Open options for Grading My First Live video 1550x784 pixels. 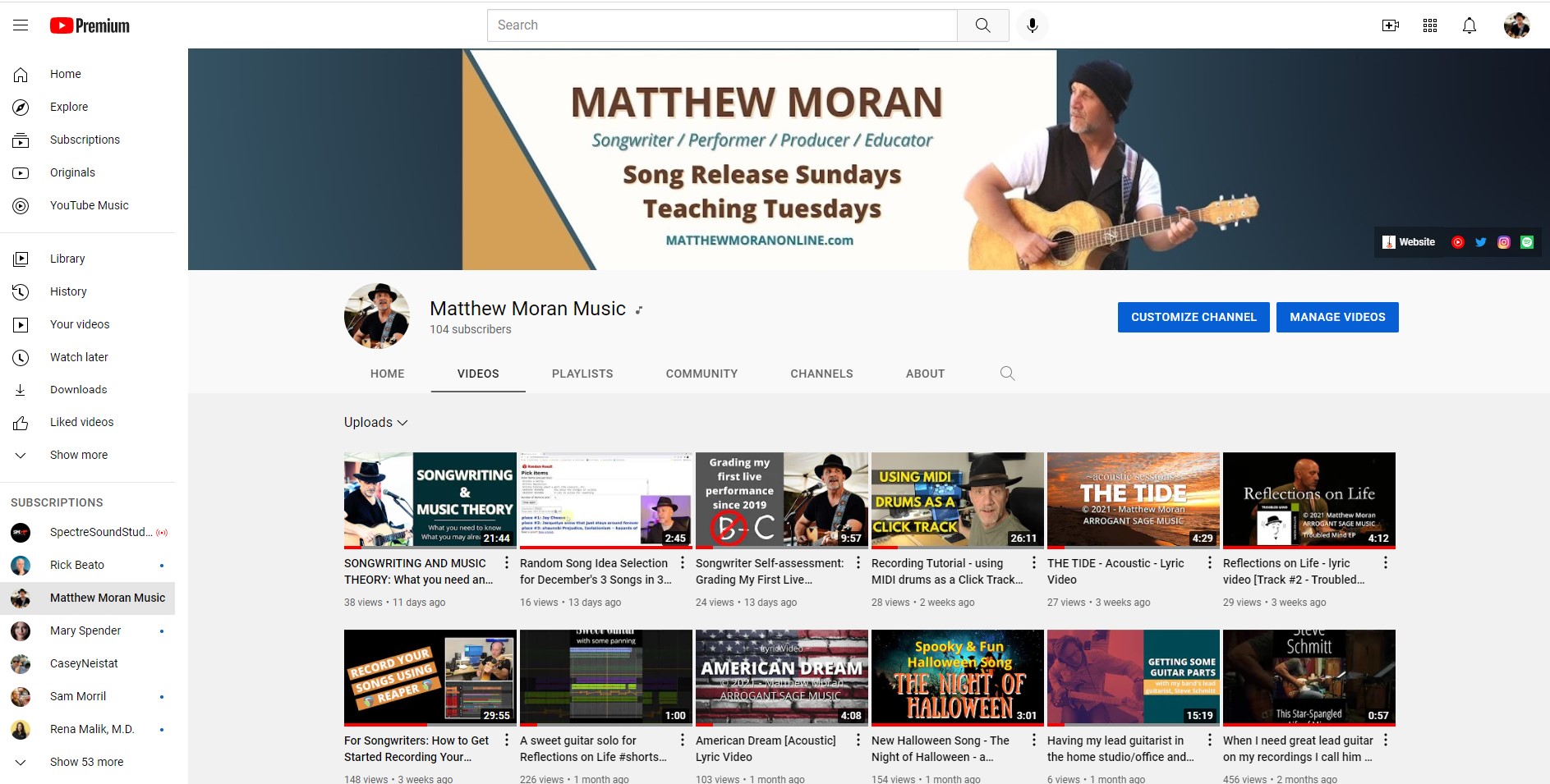tap(858, 563)
